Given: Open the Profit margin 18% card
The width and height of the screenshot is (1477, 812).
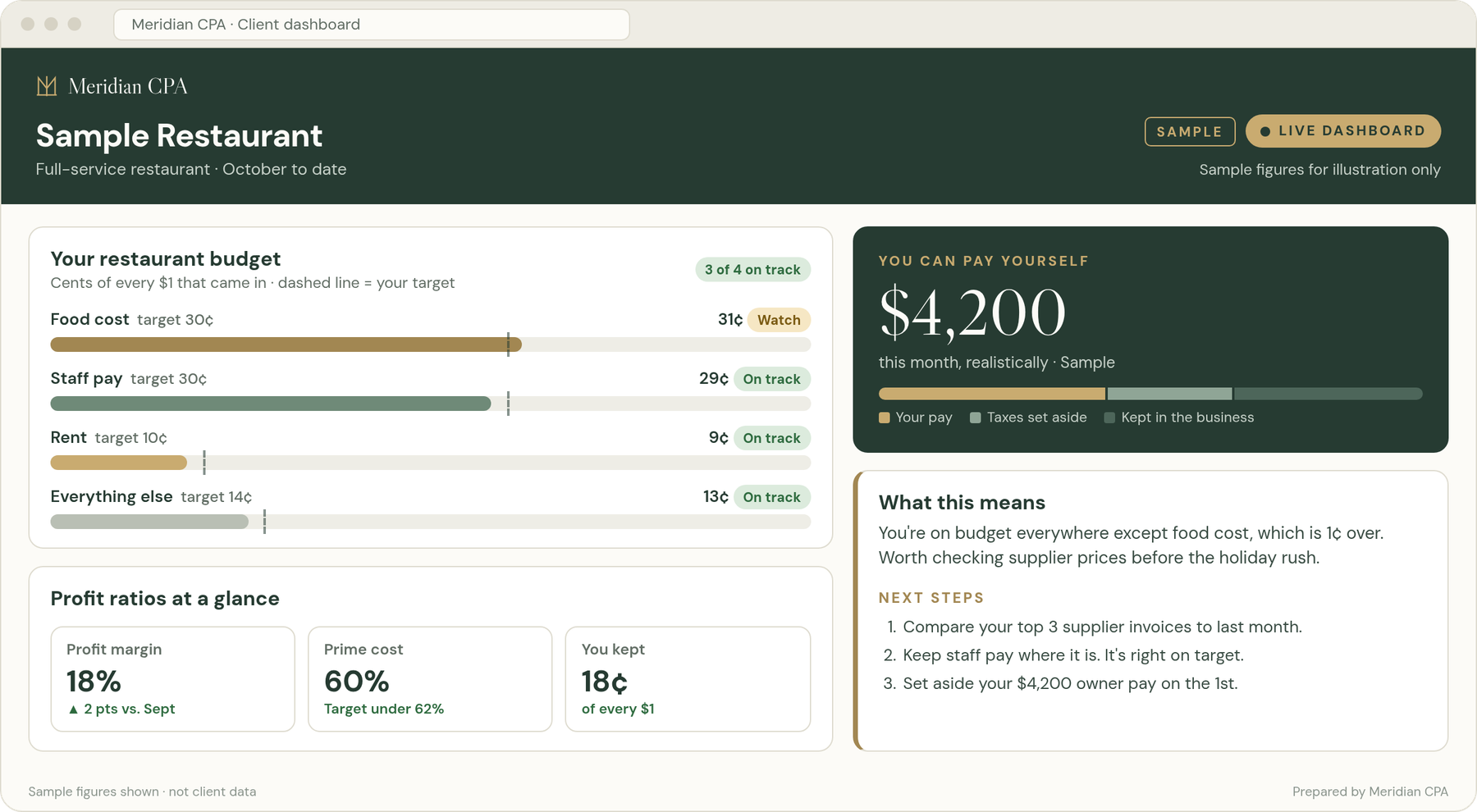Looking at the screenshot, I should point(172,679).
